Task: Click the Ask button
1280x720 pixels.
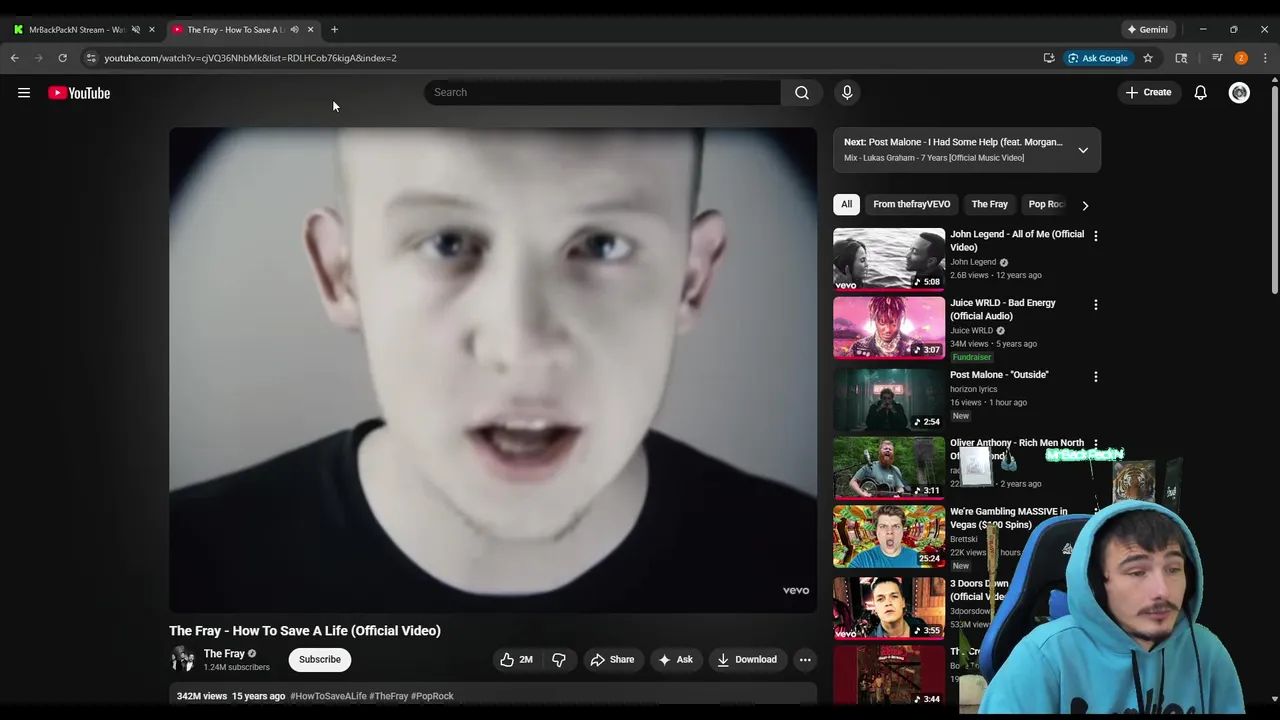Action: tap(675, 659)
